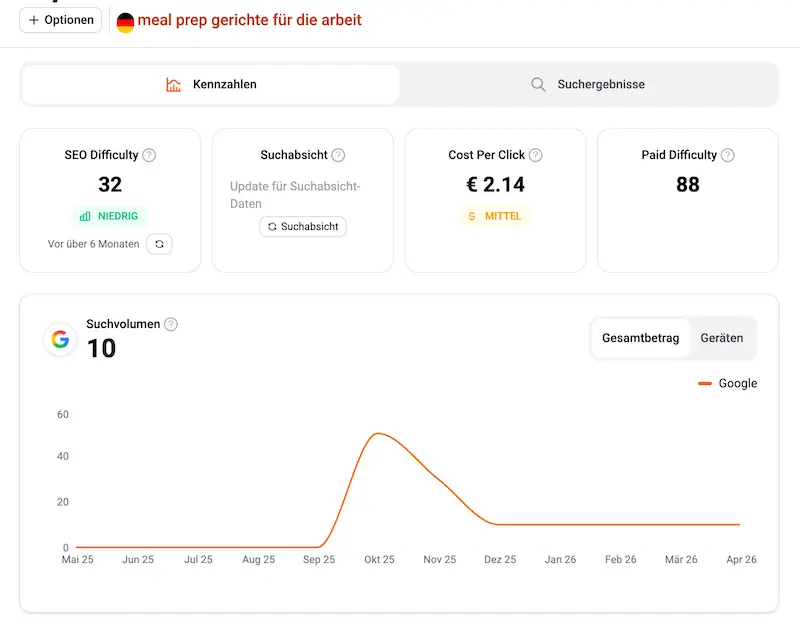This screenshot has width=800, height=625.
Task: Open help icon next to Suchabsicht
Action: (x=338, y=155)
